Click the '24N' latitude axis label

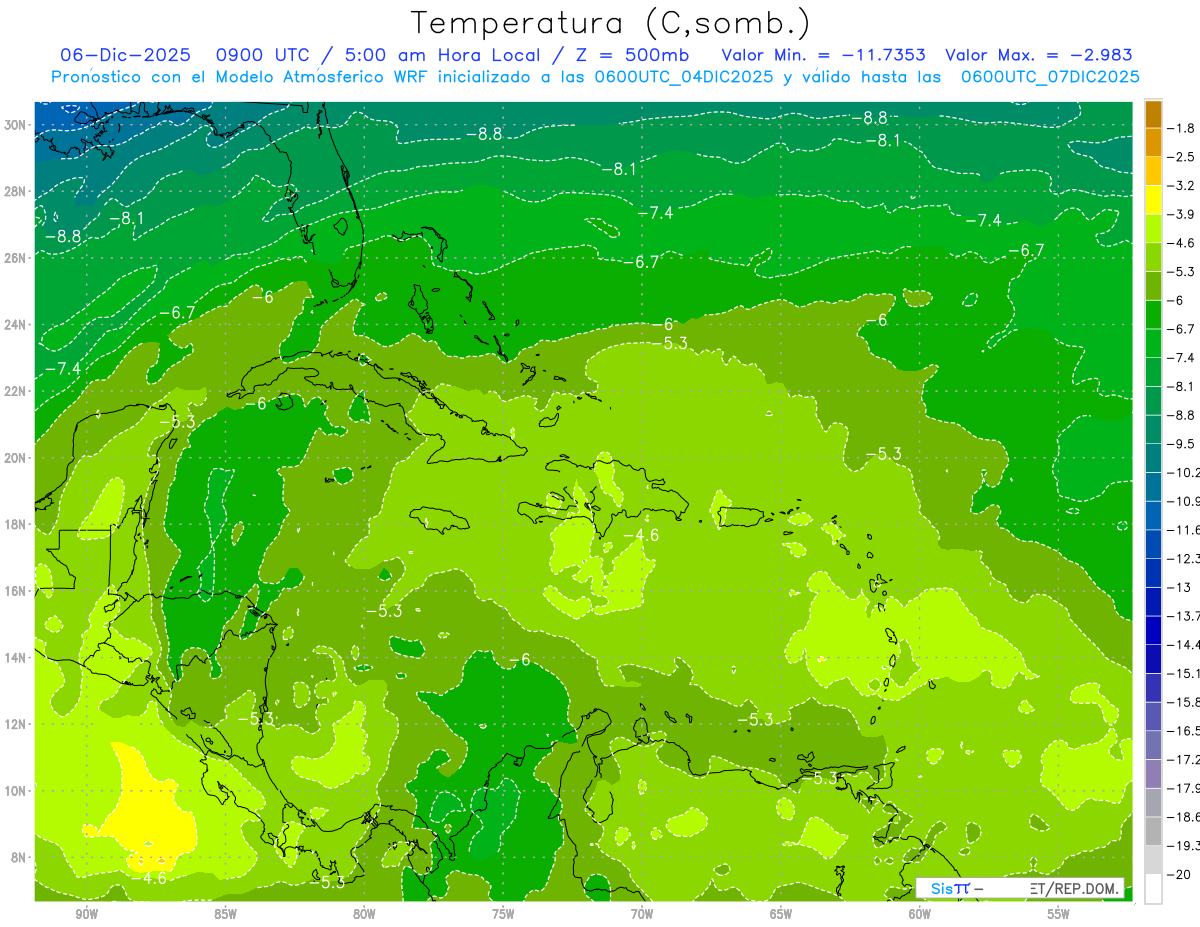click(x=14, y=325)
